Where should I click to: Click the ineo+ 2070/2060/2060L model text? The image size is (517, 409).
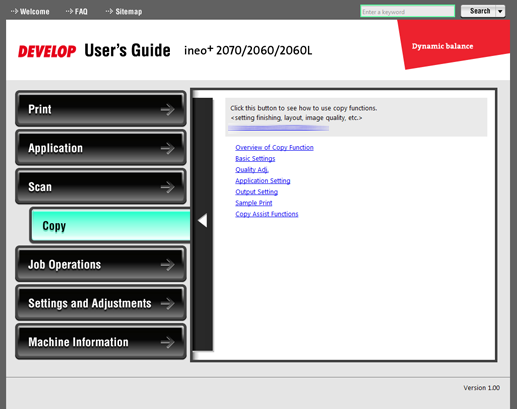coord(248,50)
